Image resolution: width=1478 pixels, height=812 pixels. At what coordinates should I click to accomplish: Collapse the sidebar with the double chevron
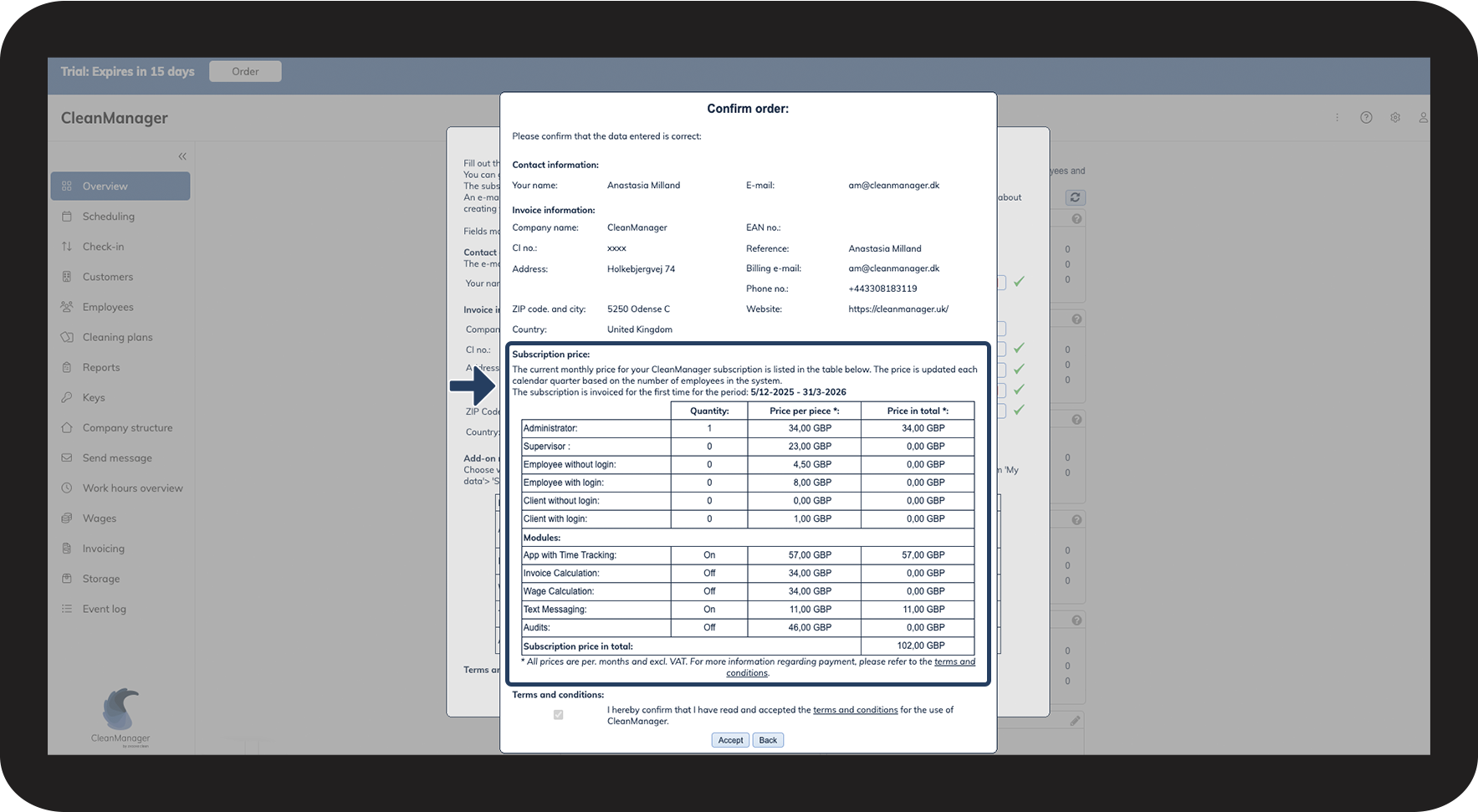pyautogui.click(x=182, y=156)
